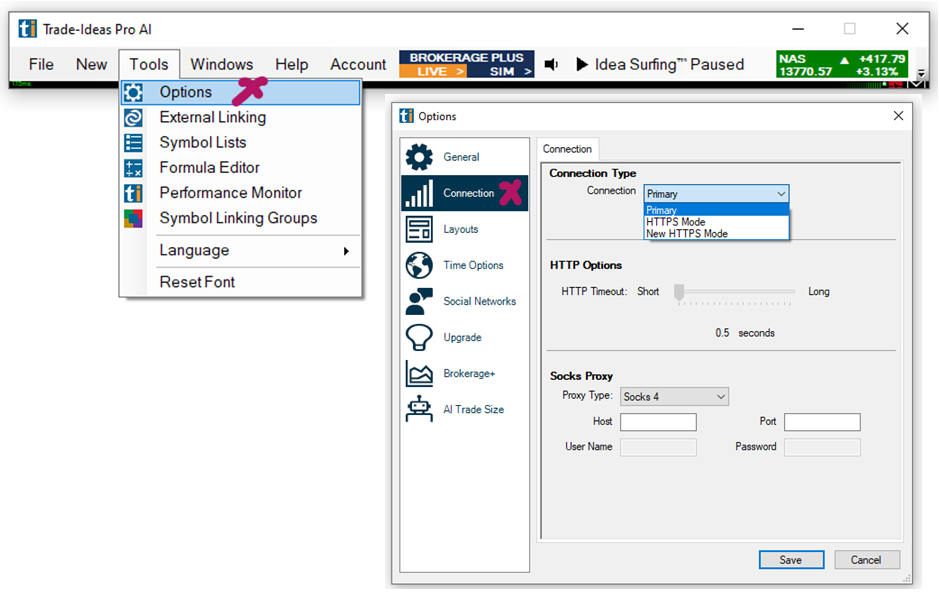Open Brokerage+ chart icon
The height and width of the screenshot is (599, 939).
click(419, 373)
